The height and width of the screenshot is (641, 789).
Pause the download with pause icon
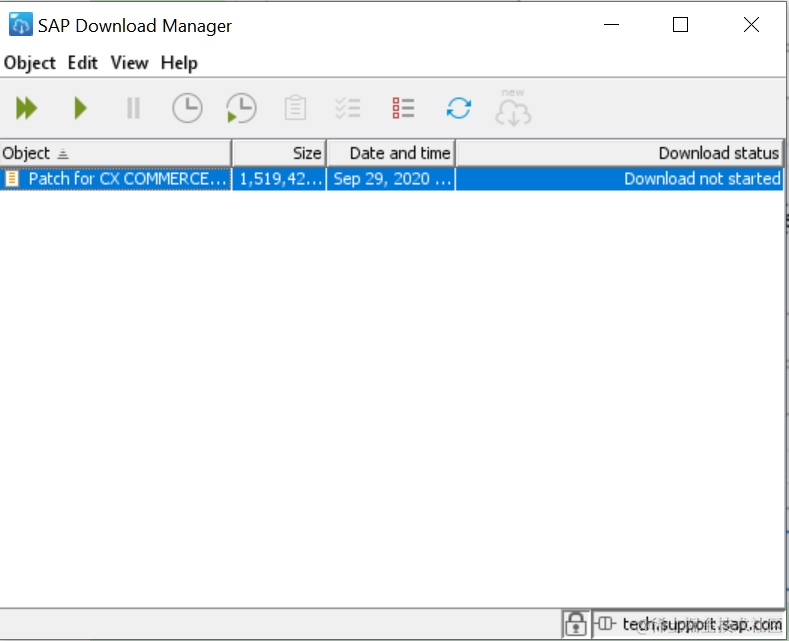click(x=133, y=108)
